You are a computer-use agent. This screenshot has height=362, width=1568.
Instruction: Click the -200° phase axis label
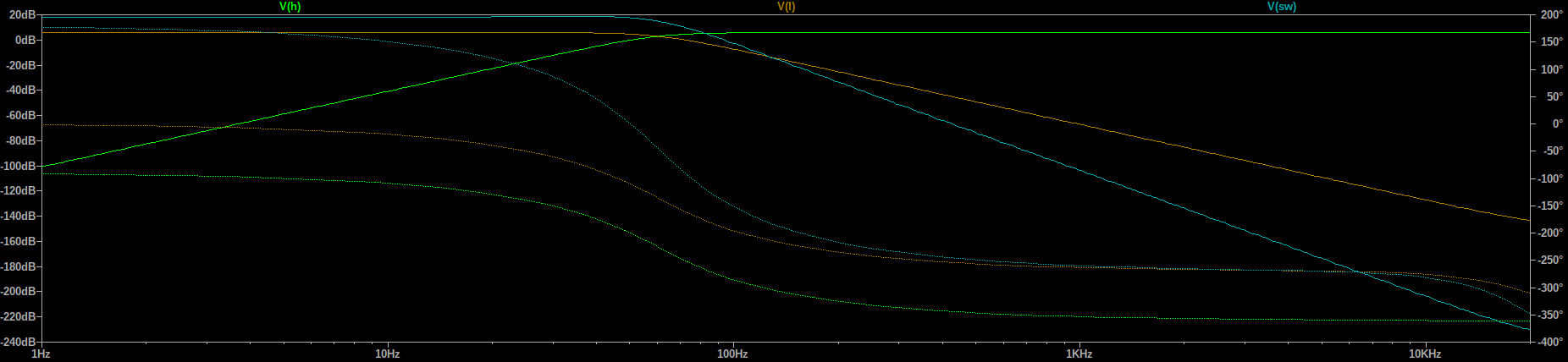tap(1550, 233)
